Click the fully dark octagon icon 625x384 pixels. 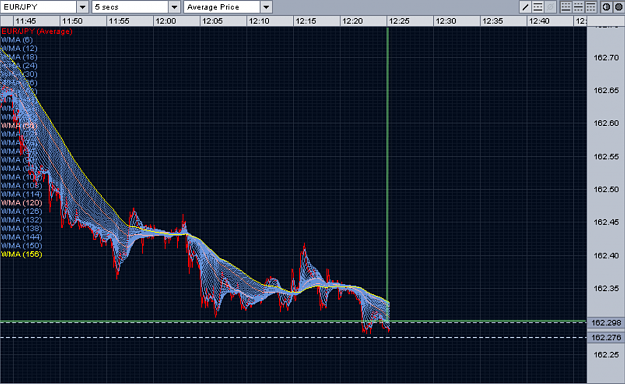[x=619, y=7]
